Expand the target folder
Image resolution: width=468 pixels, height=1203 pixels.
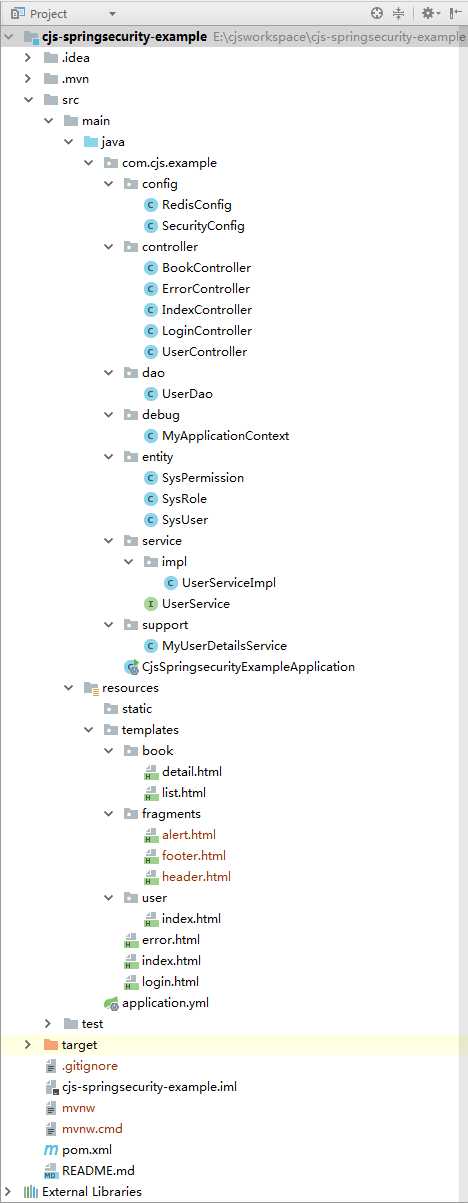(29, 1045)
